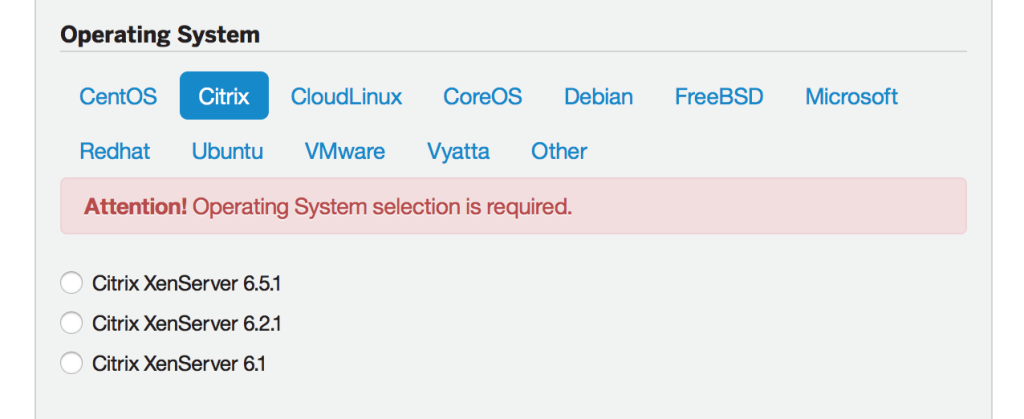Select the Citrix XenServer 6.5.1 radio button
The height and width of the screenshot is (419, 1024).
71,283
